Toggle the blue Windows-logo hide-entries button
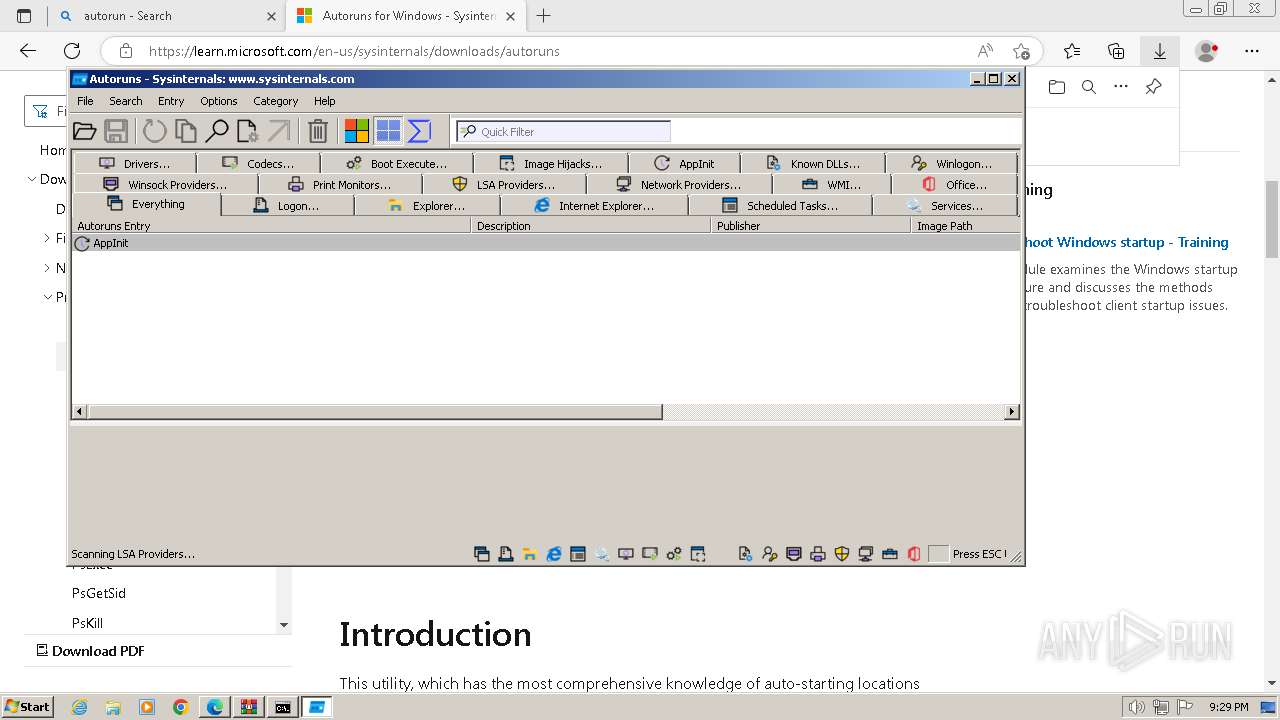The width and height of the screenshot is (1280, 720). [x=388, y=131]
